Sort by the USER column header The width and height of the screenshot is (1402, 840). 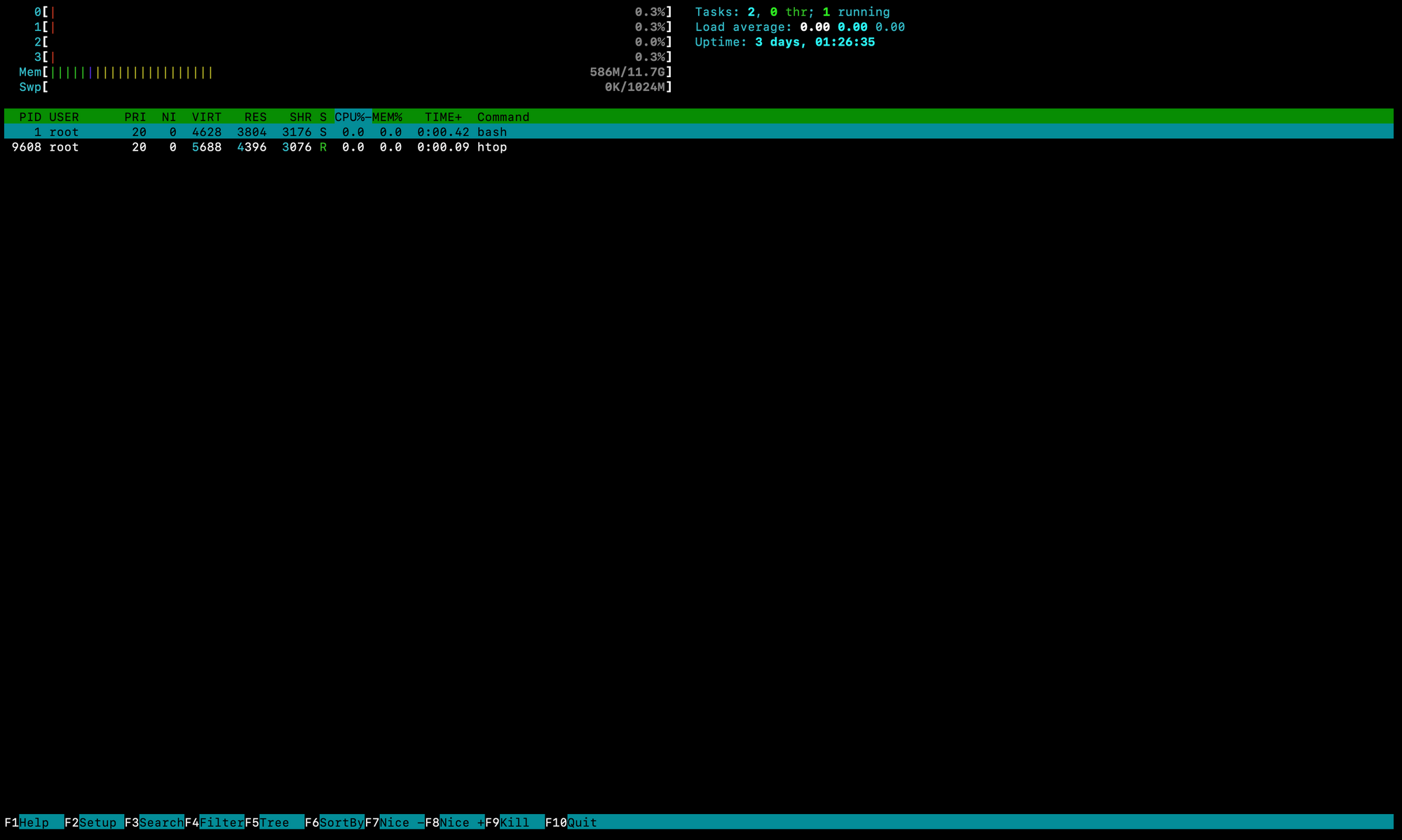[64, 117]
